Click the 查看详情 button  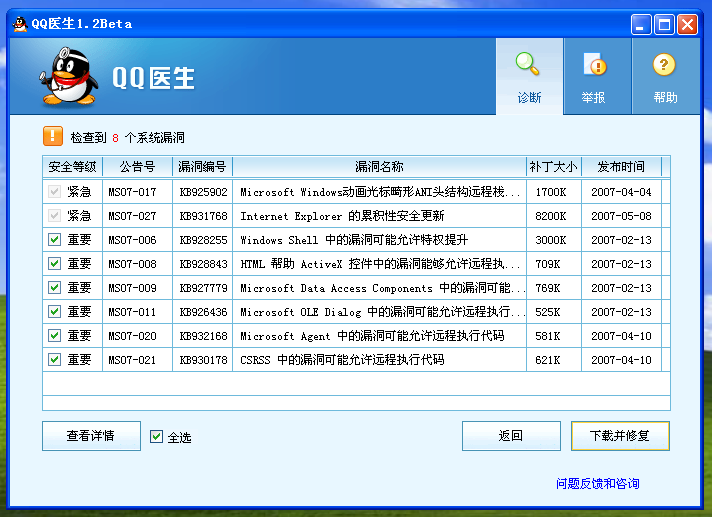[x=91, y=436]
